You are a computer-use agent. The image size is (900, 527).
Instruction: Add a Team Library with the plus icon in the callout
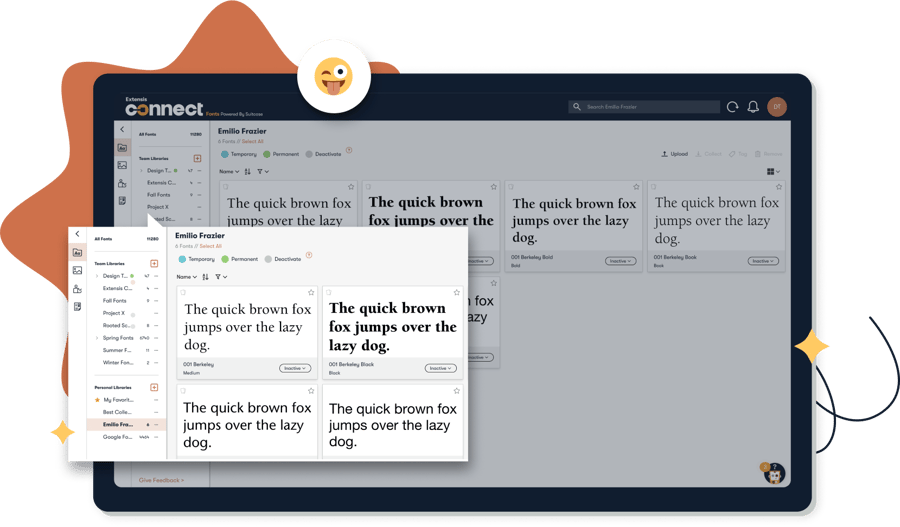tap(154, 264)
